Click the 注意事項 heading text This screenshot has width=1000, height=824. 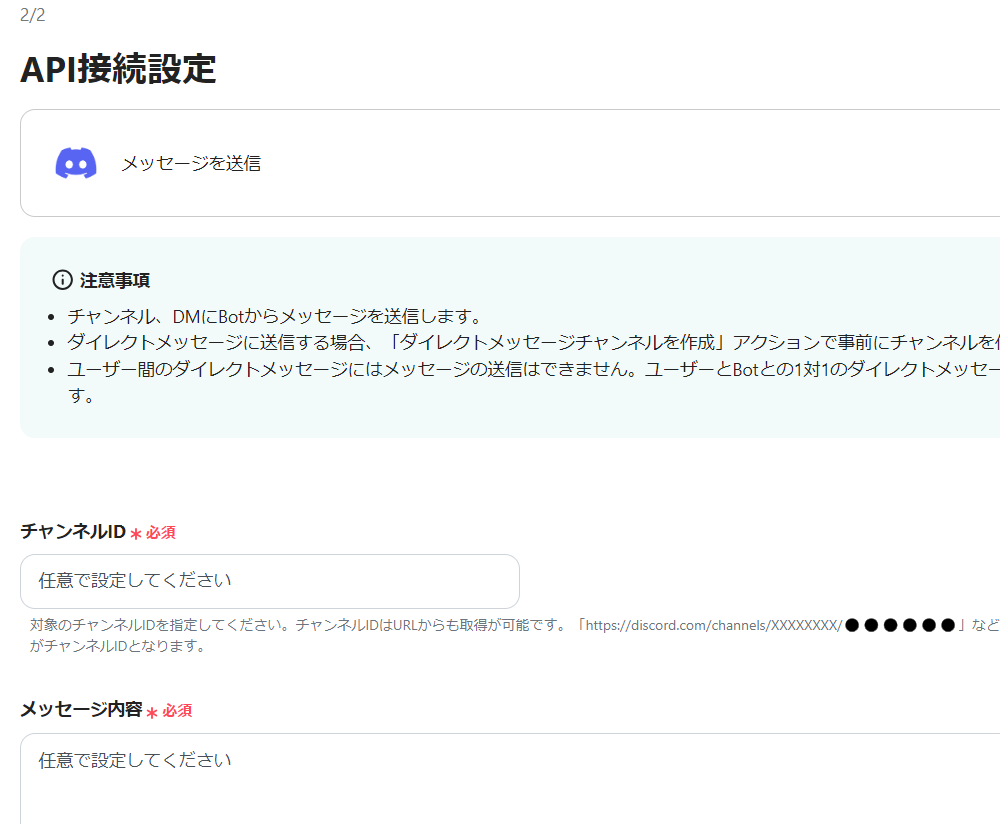pos(115,281)
